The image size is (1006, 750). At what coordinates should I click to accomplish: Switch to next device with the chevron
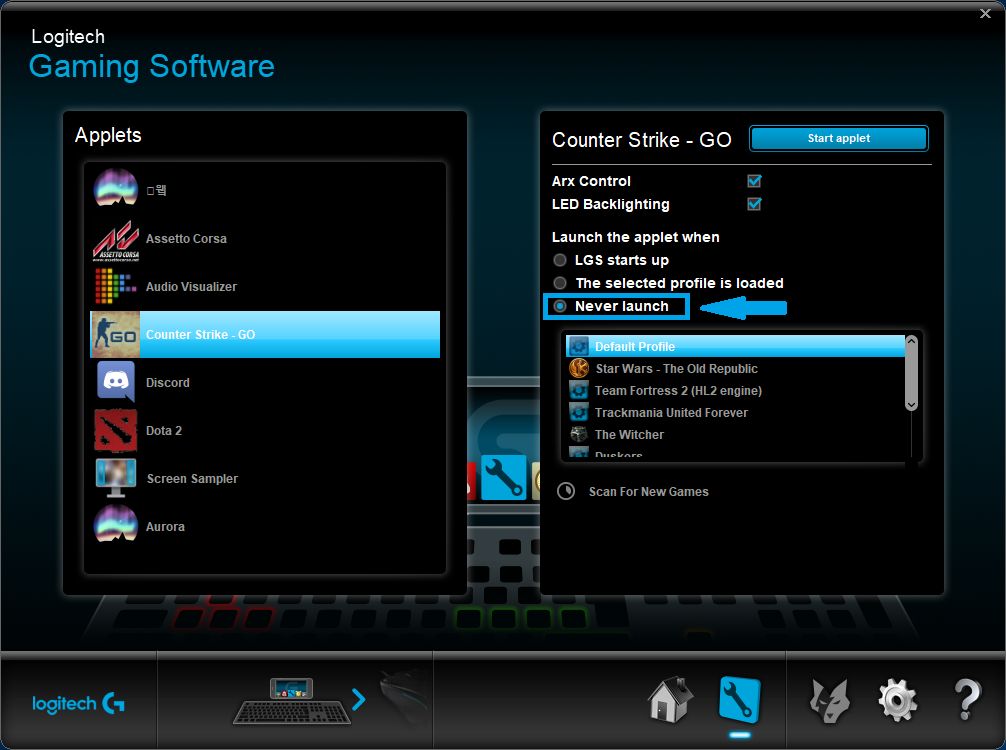point(359,699)
